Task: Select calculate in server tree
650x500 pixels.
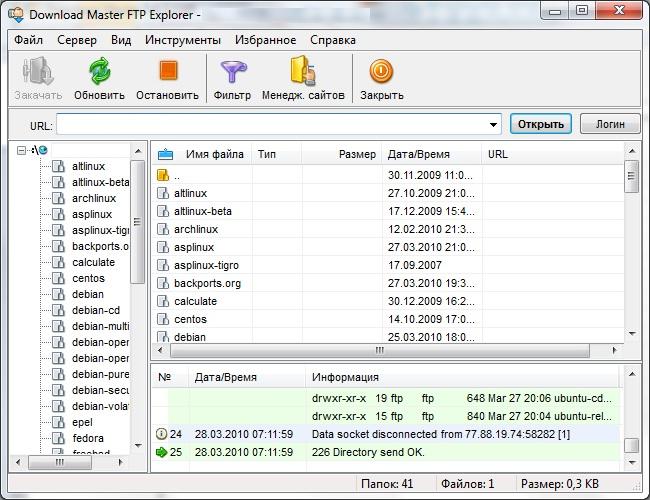Action: pyautogui.click(x=94, y=262)
